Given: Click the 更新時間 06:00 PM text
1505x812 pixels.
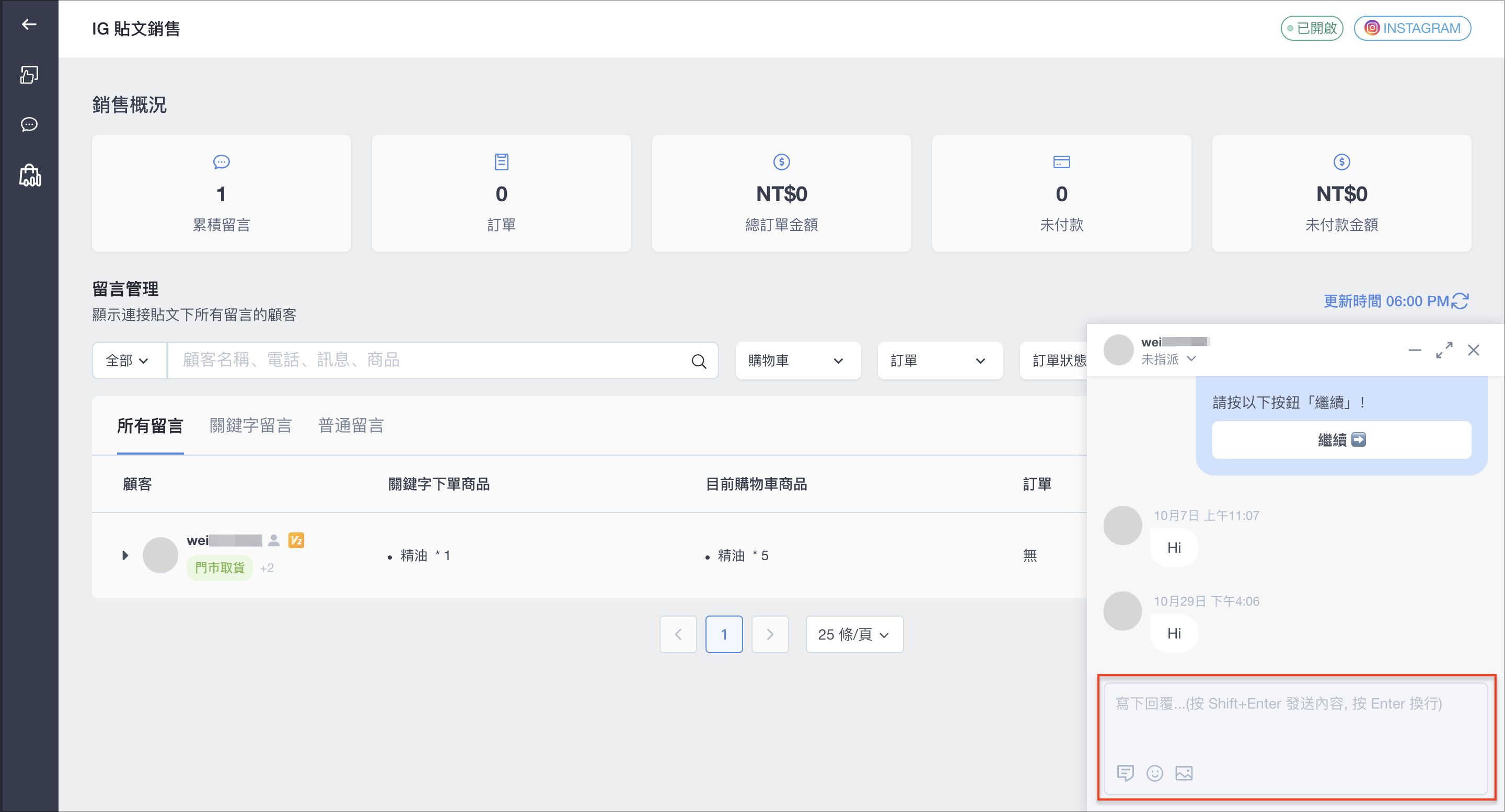Looking at the screenshot, I should pos(1386,301).
